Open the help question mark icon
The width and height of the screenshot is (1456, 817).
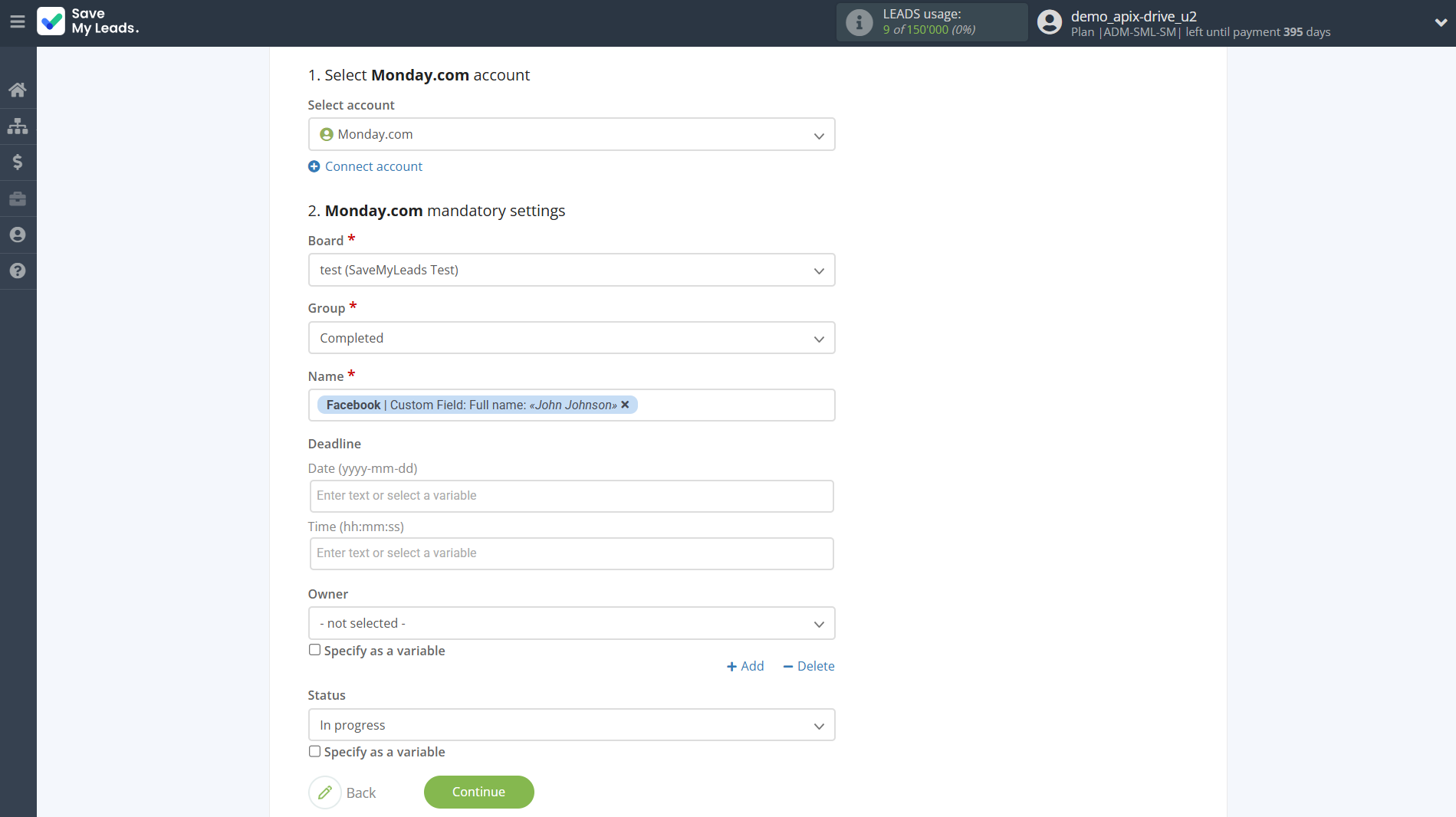pos(18,271)
